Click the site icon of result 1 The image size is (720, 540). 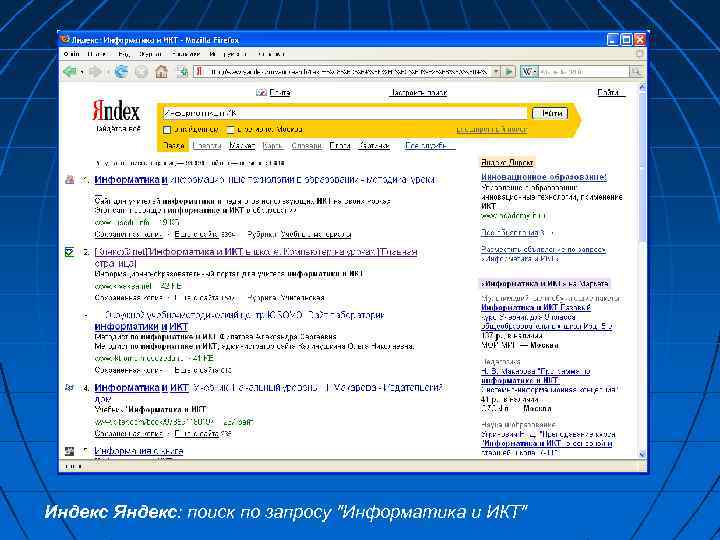point(69,180)
